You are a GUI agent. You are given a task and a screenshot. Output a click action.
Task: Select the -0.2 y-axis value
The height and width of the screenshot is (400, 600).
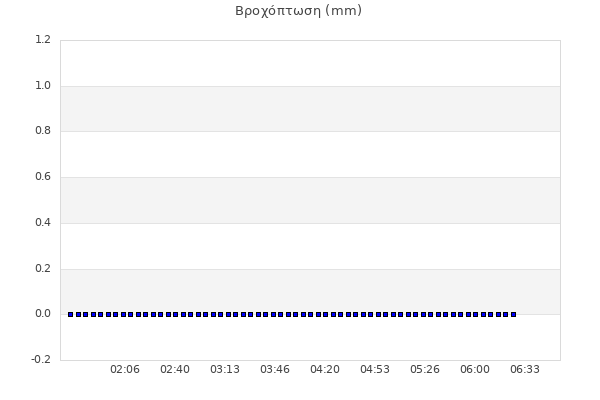coord(41,360)
